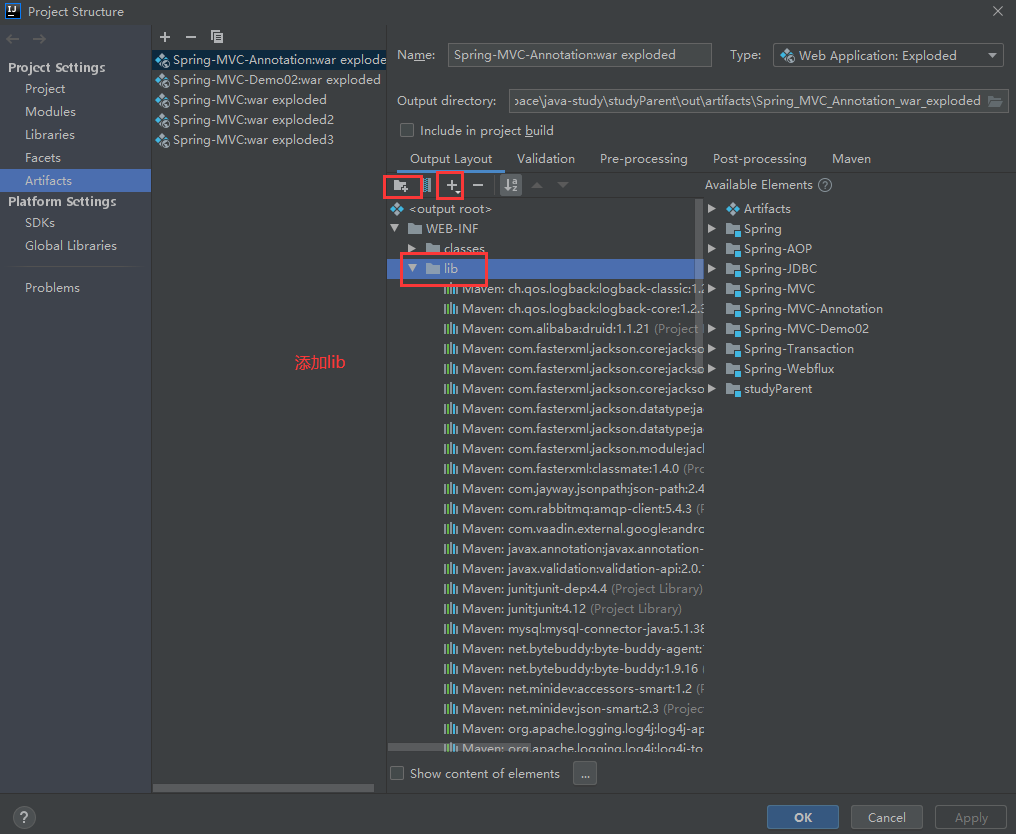Click the add artifact plus icon

click(x=165, y=37)
